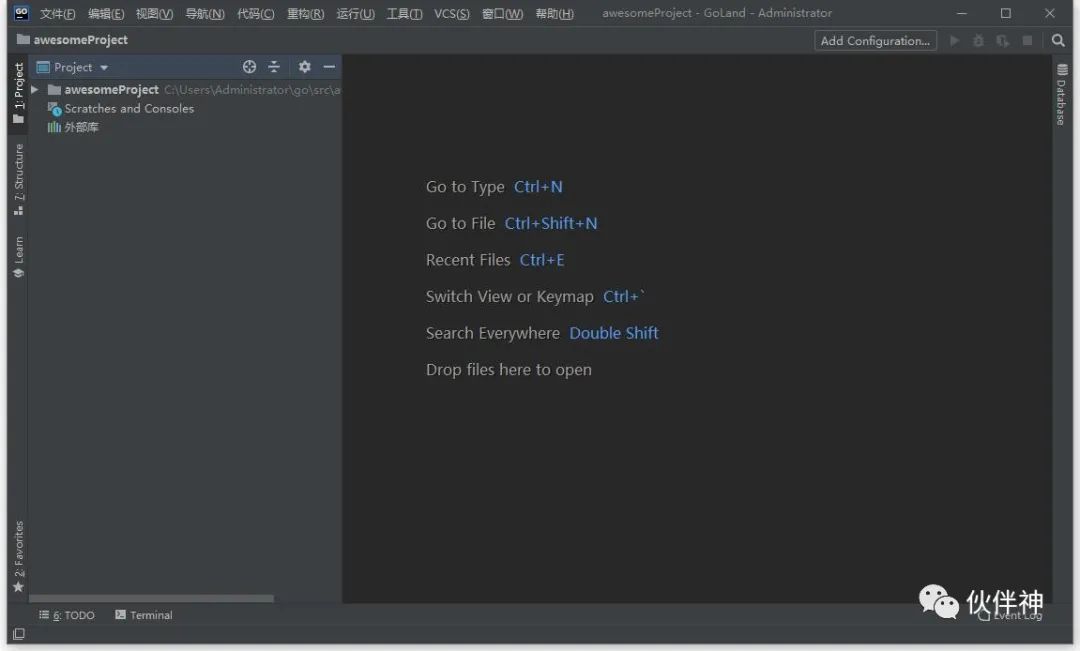Click the tool windows toggle icon
This screenshot has height=651, width=1080.
click(19, 634)
